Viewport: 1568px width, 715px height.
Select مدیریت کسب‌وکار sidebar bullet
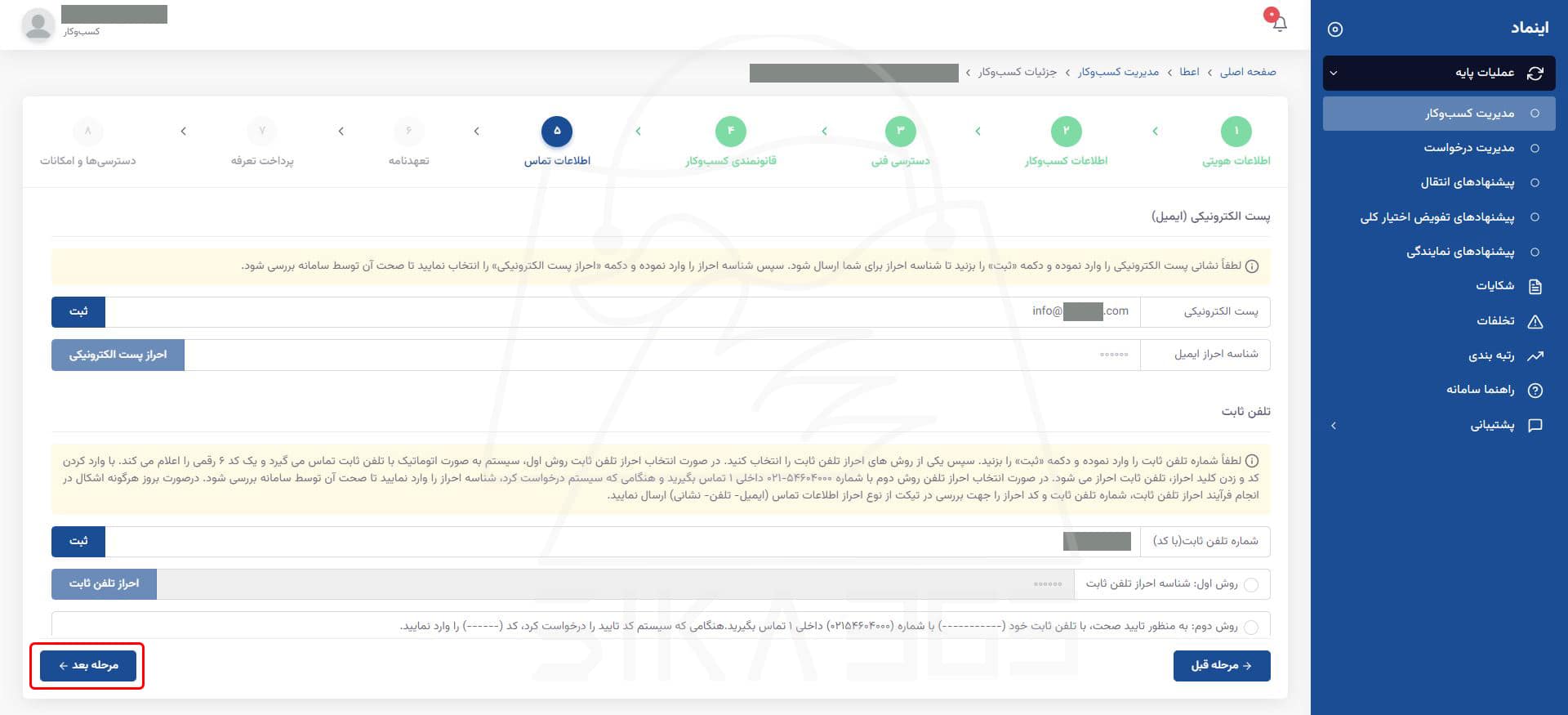1535,114
